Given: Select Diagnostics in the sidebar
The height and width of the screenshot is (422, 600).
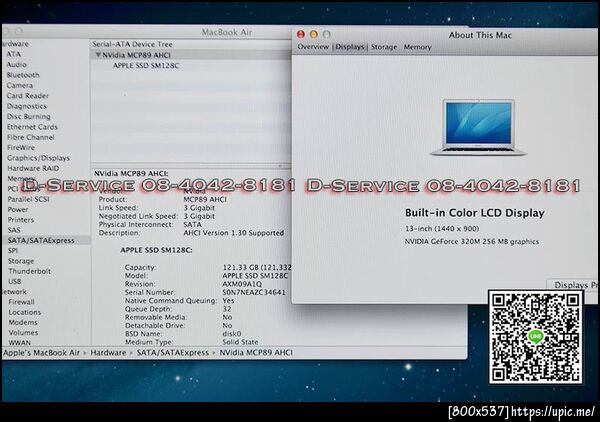Looking at the screenshot, I should pyautogui.click(x=26, y=106).
